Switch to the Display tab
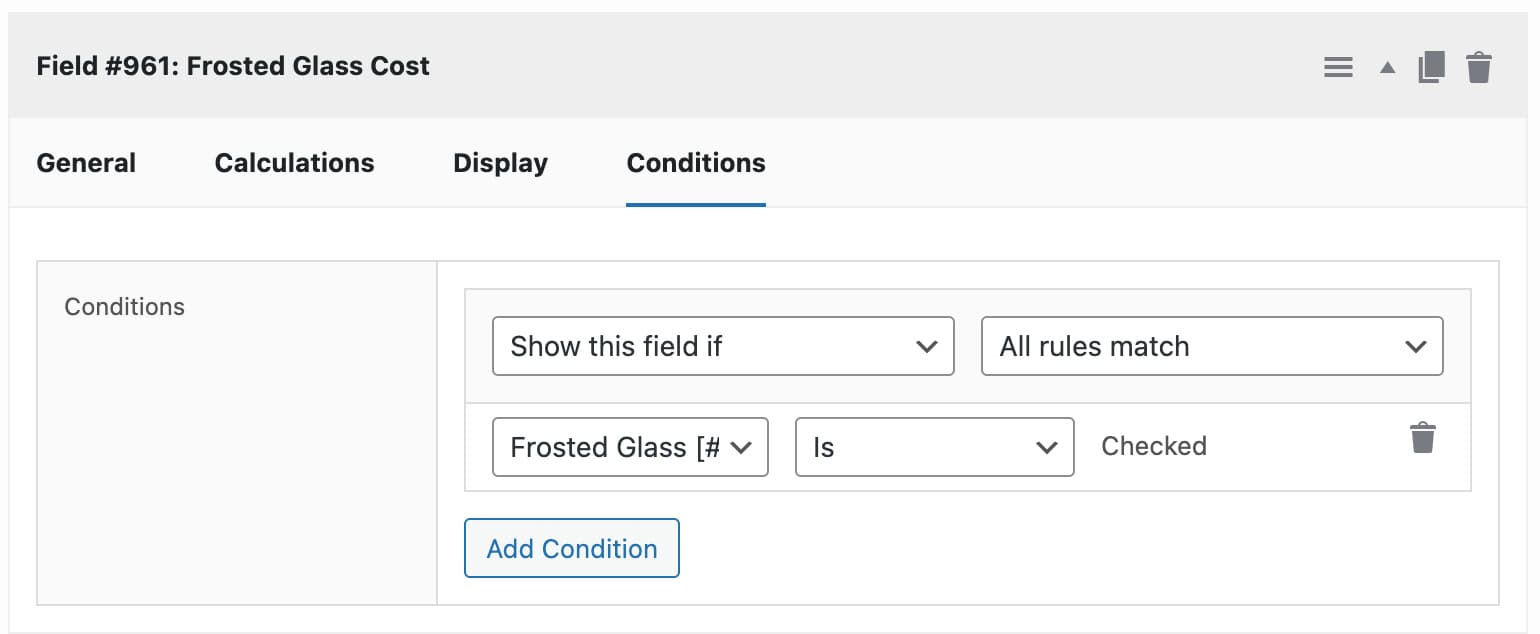Image resolution: width=1540 pixels, height=634 pixels. (x=500, y=162)
